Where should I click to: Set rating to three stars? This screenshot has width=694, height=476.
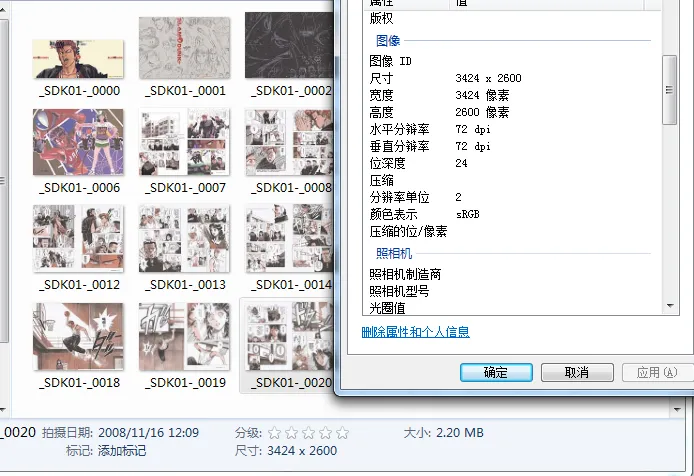(x=308, y=433)
